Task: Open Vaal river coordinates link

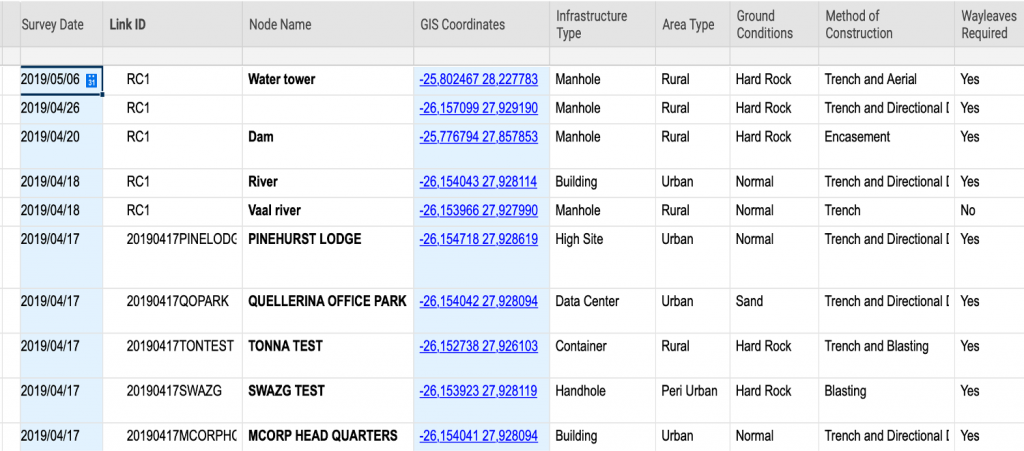Action: pos(478,211)
